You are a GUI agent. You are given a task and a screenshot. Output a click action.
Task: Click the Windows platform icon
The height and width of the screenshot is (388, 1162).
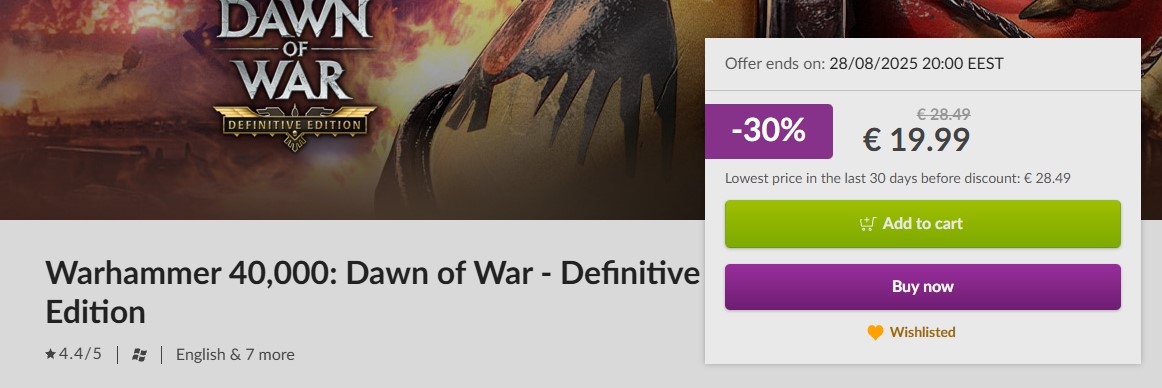tap(139, 355)
